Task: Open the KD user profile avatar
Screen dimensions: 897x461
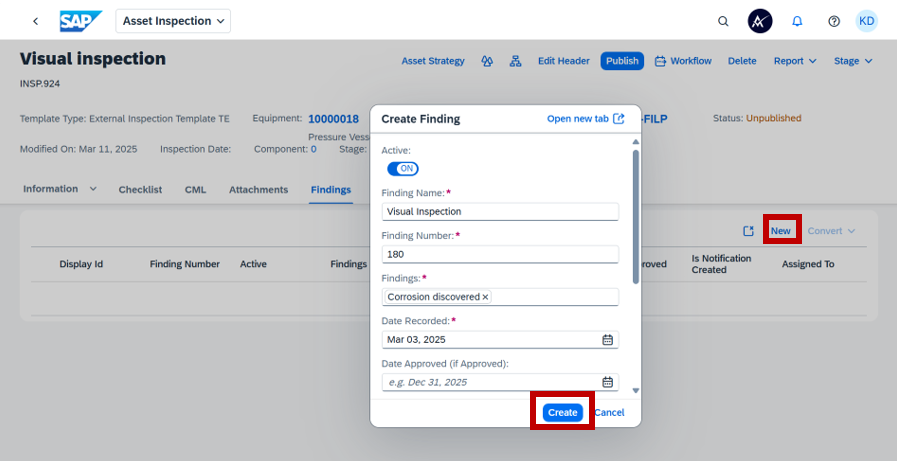Action: coord(867,21)
